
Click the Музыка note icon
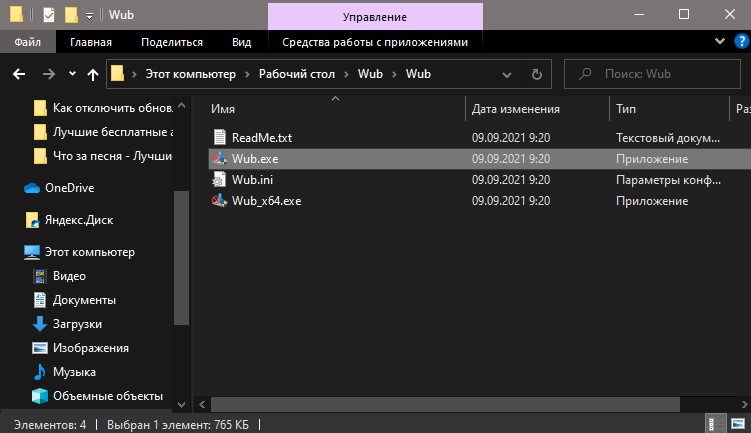coord(40,372)
